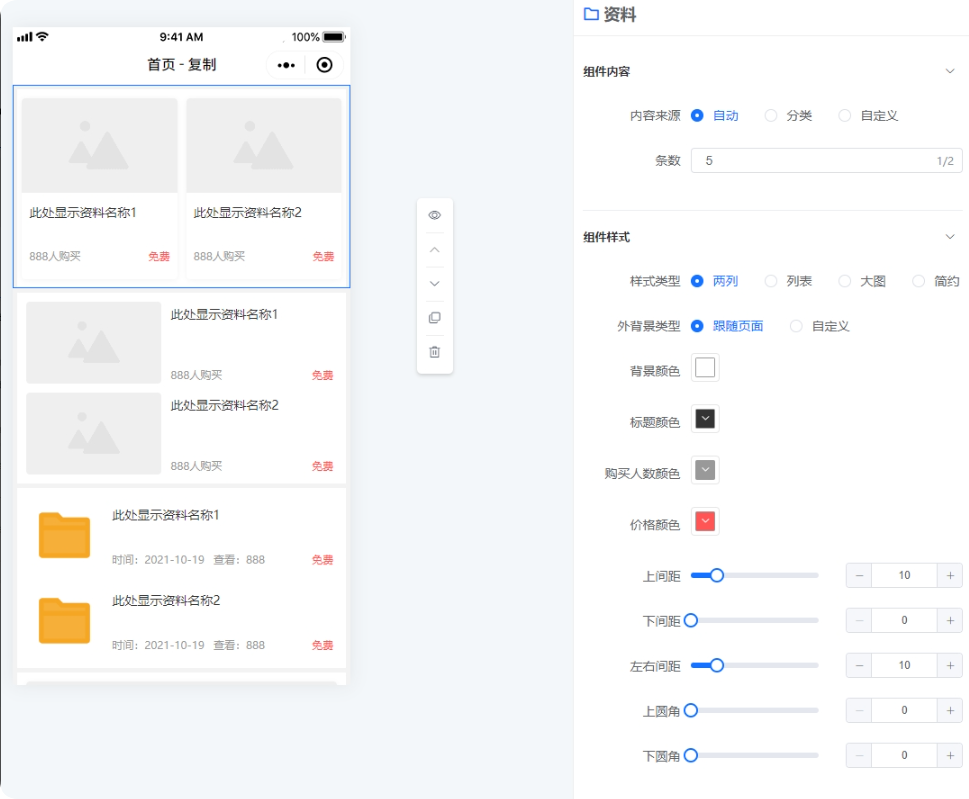
Task: Click the first orange folder icon
Action: [64, 535]
